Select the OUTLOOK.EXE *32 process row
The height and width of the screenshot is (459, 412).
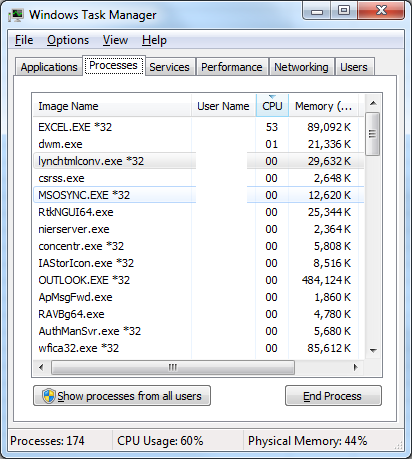199,280
